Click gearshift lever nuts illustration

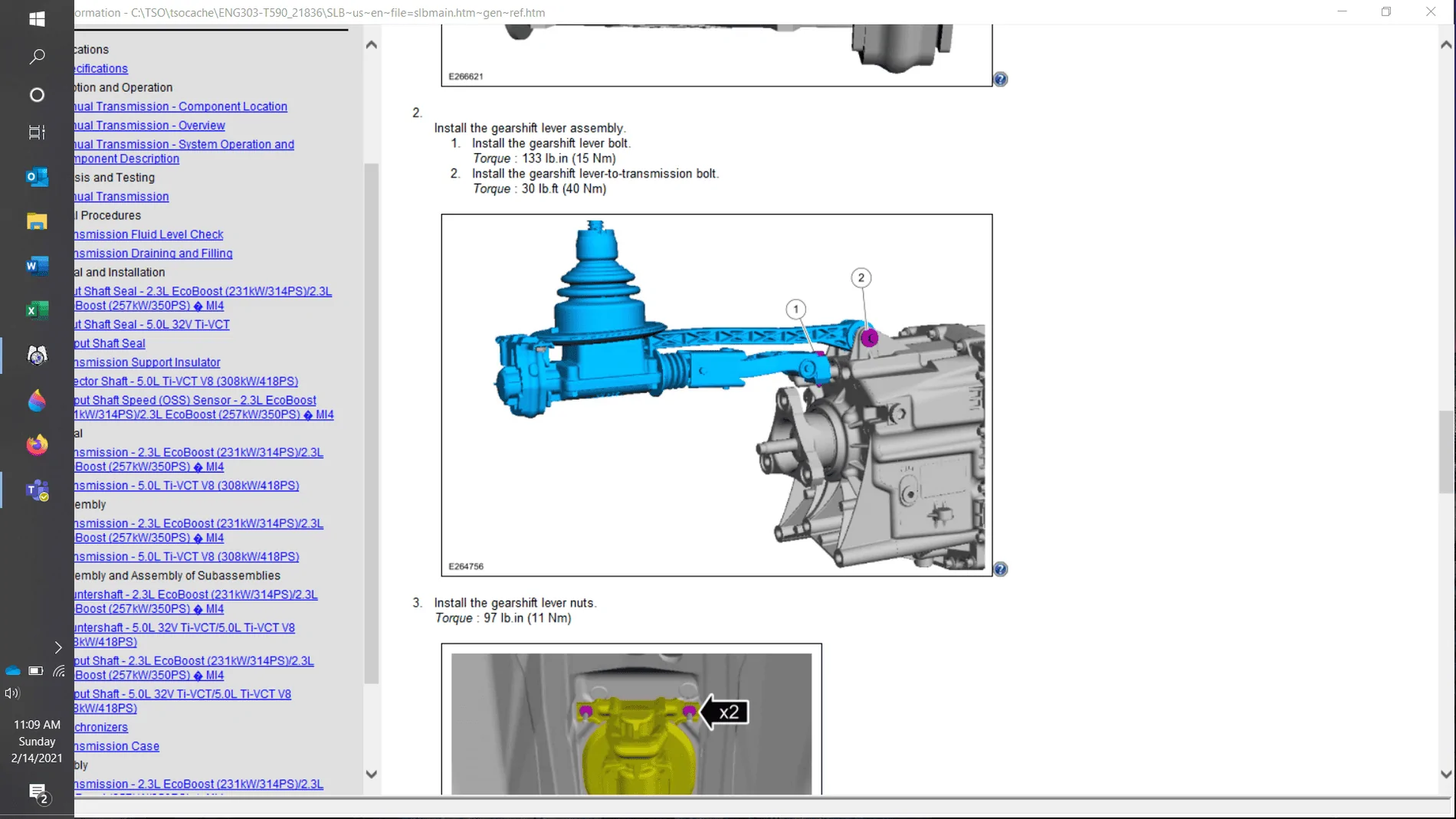pos(631,719)
